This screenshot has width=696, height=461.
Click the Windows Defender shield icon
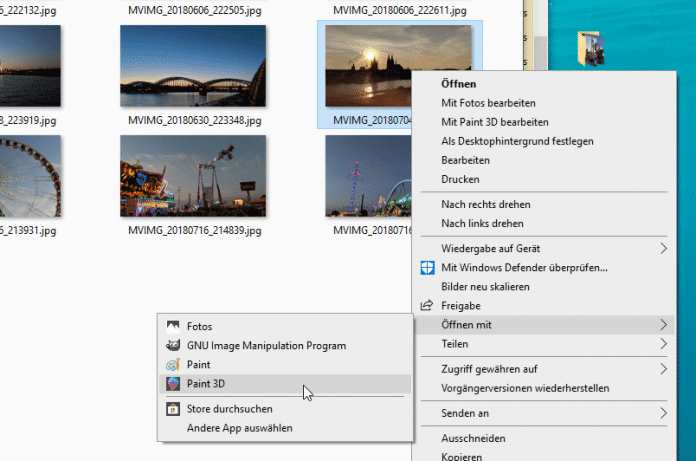click(x=427, y=268)
